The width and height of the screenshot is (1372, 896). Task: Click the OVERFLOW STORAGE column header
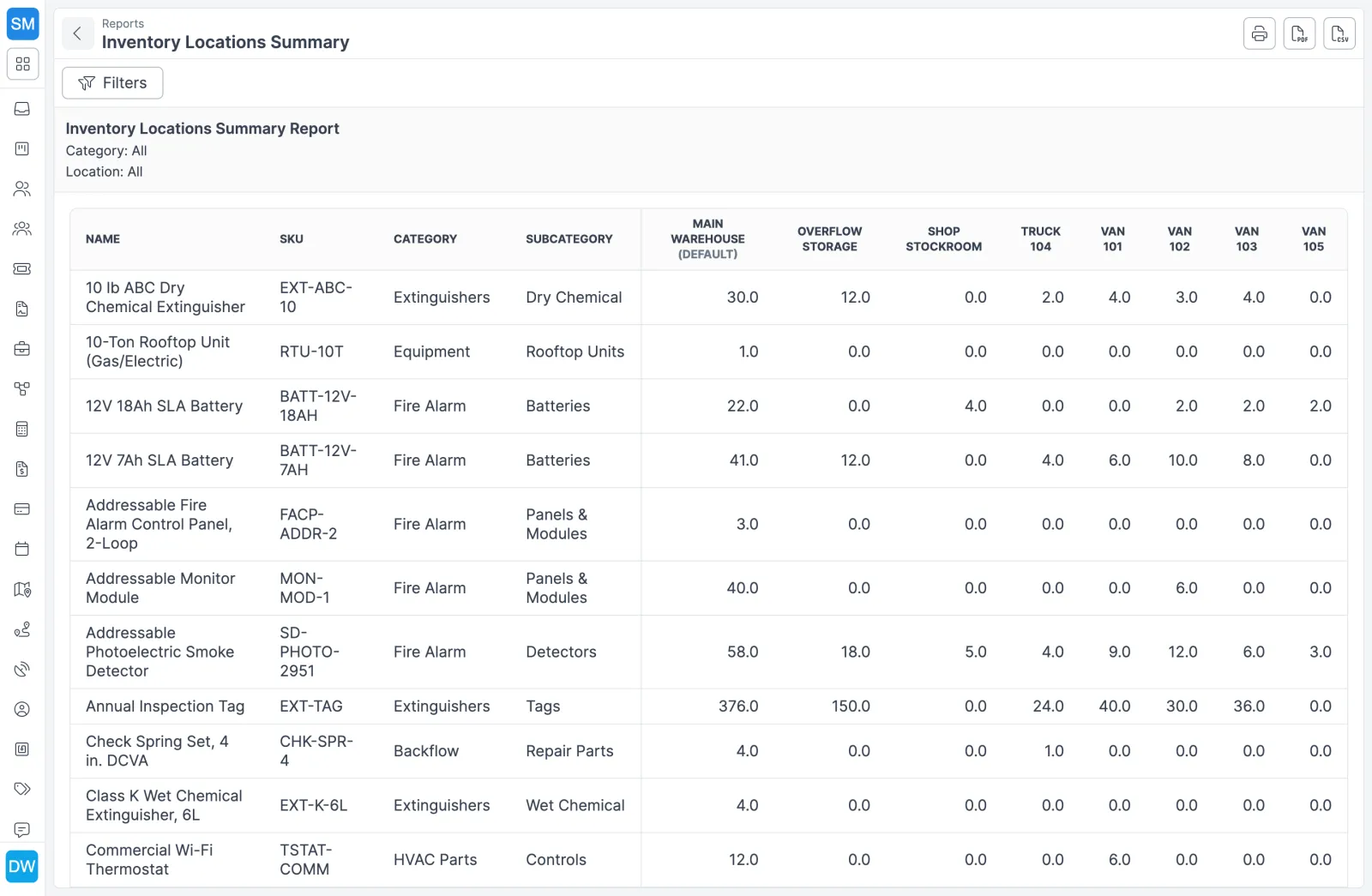(829, 239)
